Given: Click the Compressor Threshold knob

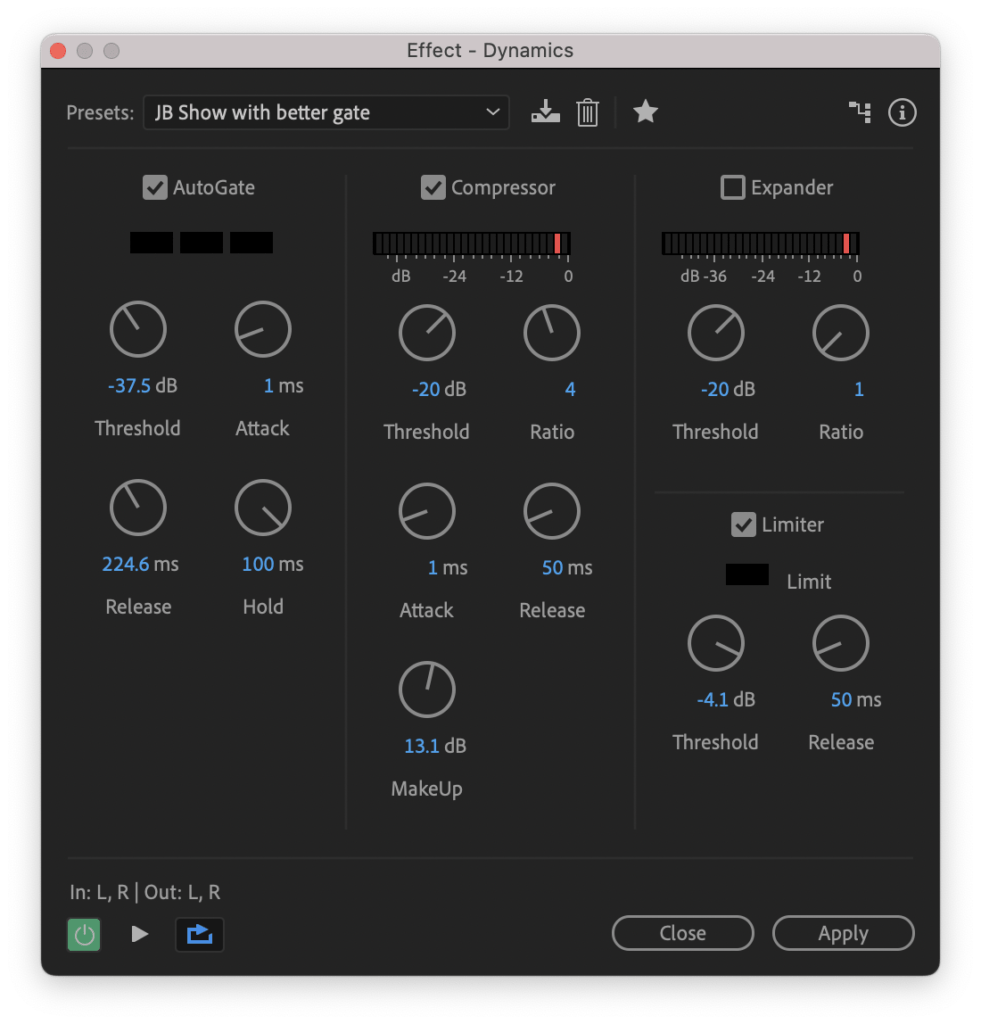Looking at the screenshot, I should coord(427,332).
